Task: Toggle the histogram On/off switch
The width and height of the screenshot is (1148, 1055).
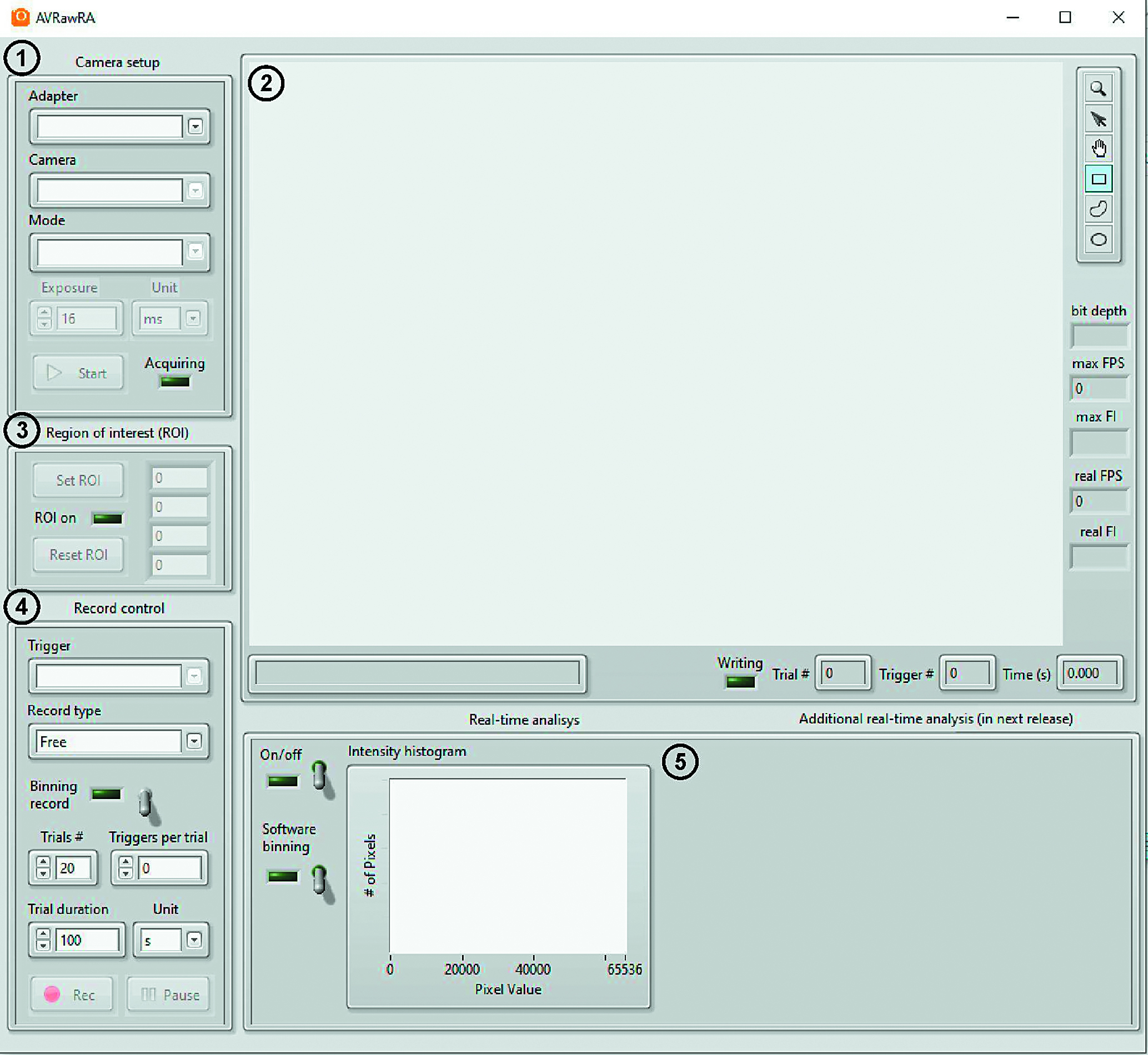Action: [319, 776]
